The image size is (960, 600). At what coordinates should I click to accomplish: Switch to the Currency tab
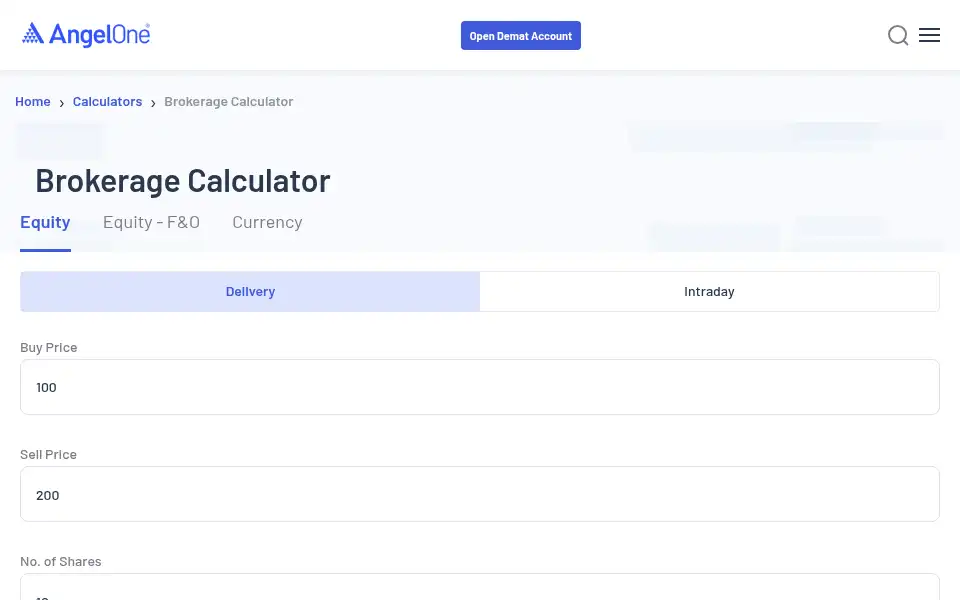pos(267,222)
